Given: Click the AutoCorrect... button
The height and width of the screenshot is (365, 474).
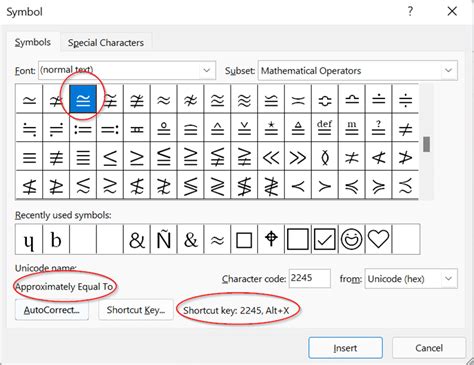Looking at the screenshot, I should tap(52, 310).
